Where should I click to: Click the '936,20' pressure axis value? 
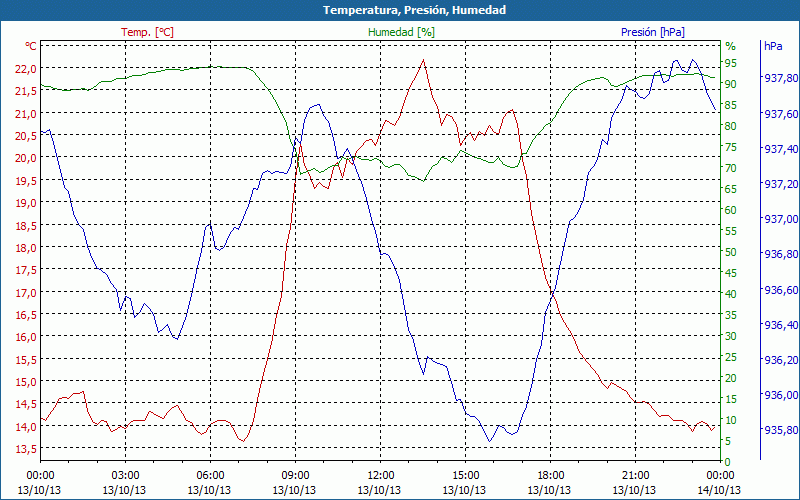(781, 360)
